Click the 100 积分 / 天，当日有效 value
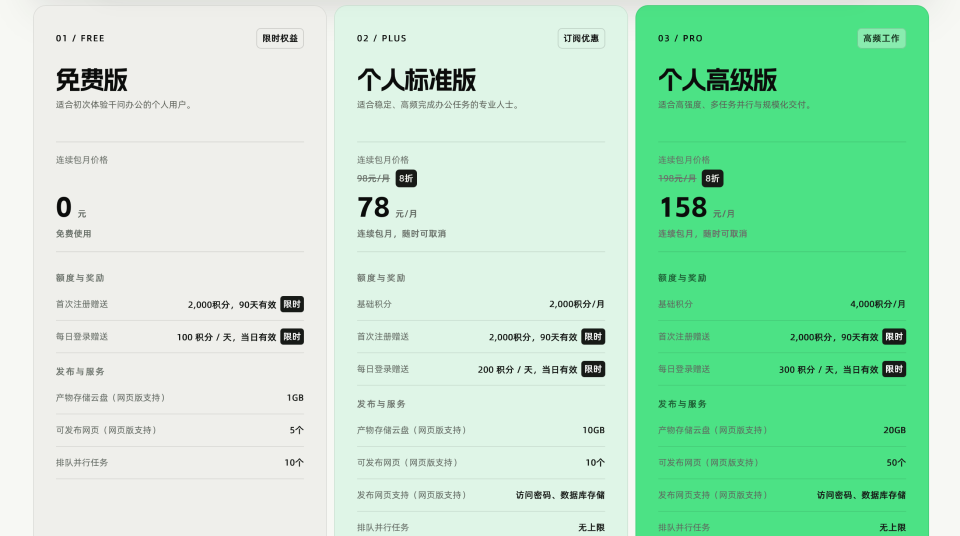 point(227,337)
